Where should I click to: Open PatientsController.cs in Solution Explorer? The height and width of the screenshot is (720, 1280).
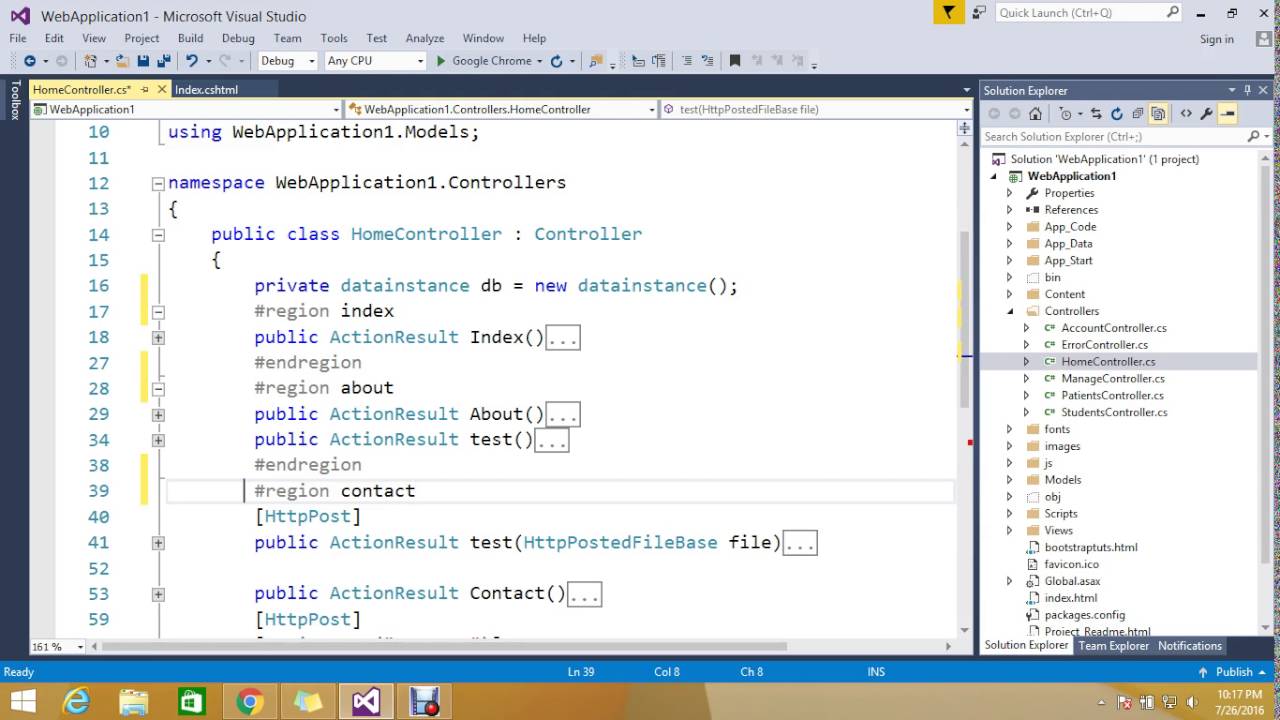1114,395
